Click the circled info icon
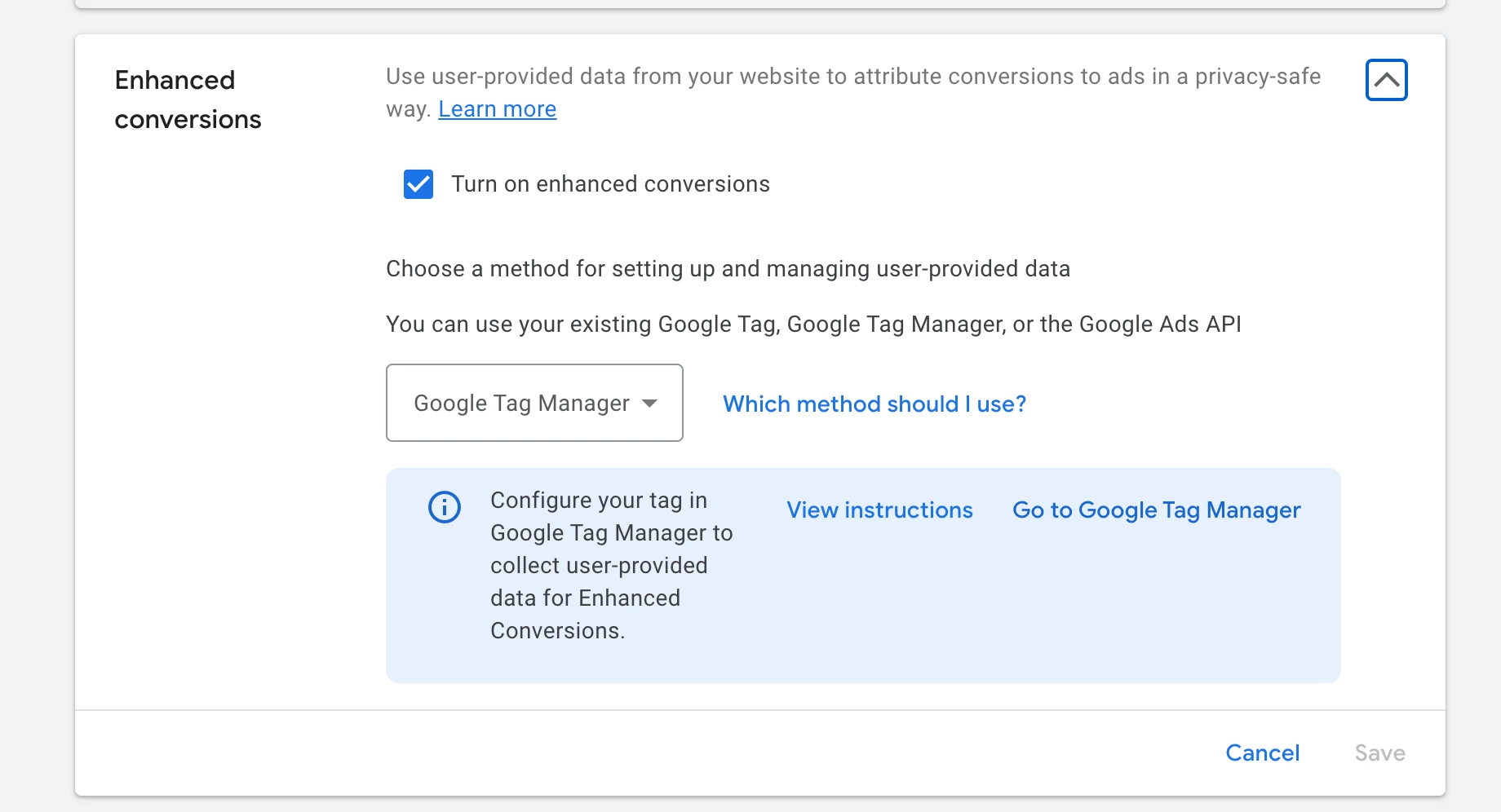Image resolution: width=1501 pixels, height=812 pixels. (x=445, y=507)
